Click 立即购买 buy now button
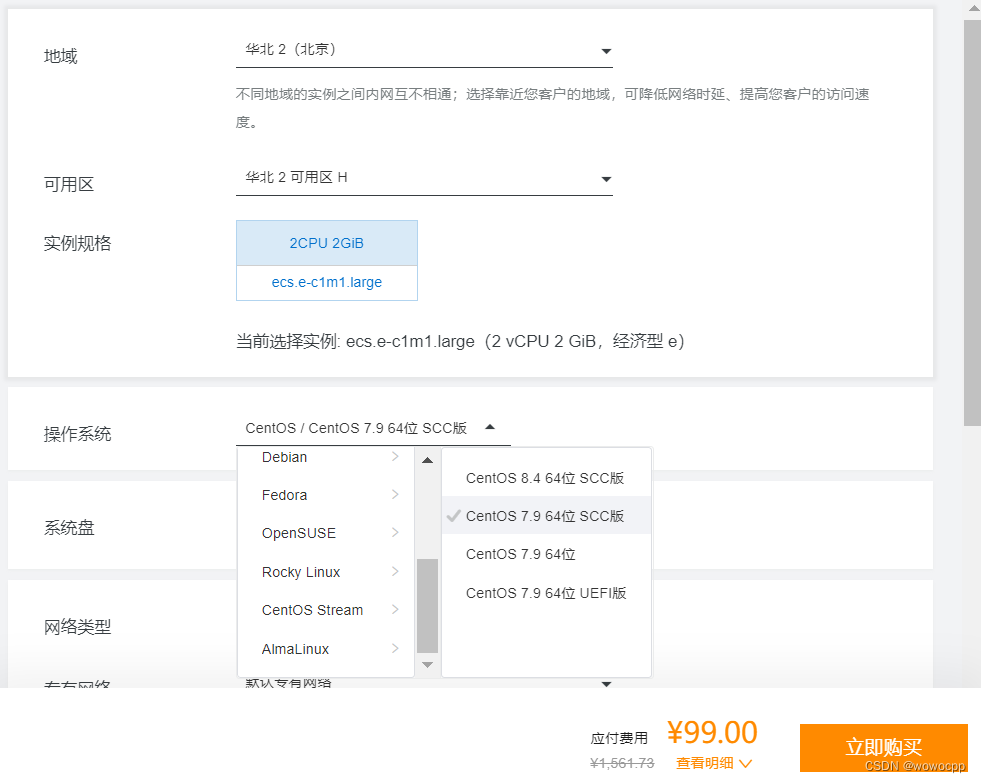 (x=883, y=748)
